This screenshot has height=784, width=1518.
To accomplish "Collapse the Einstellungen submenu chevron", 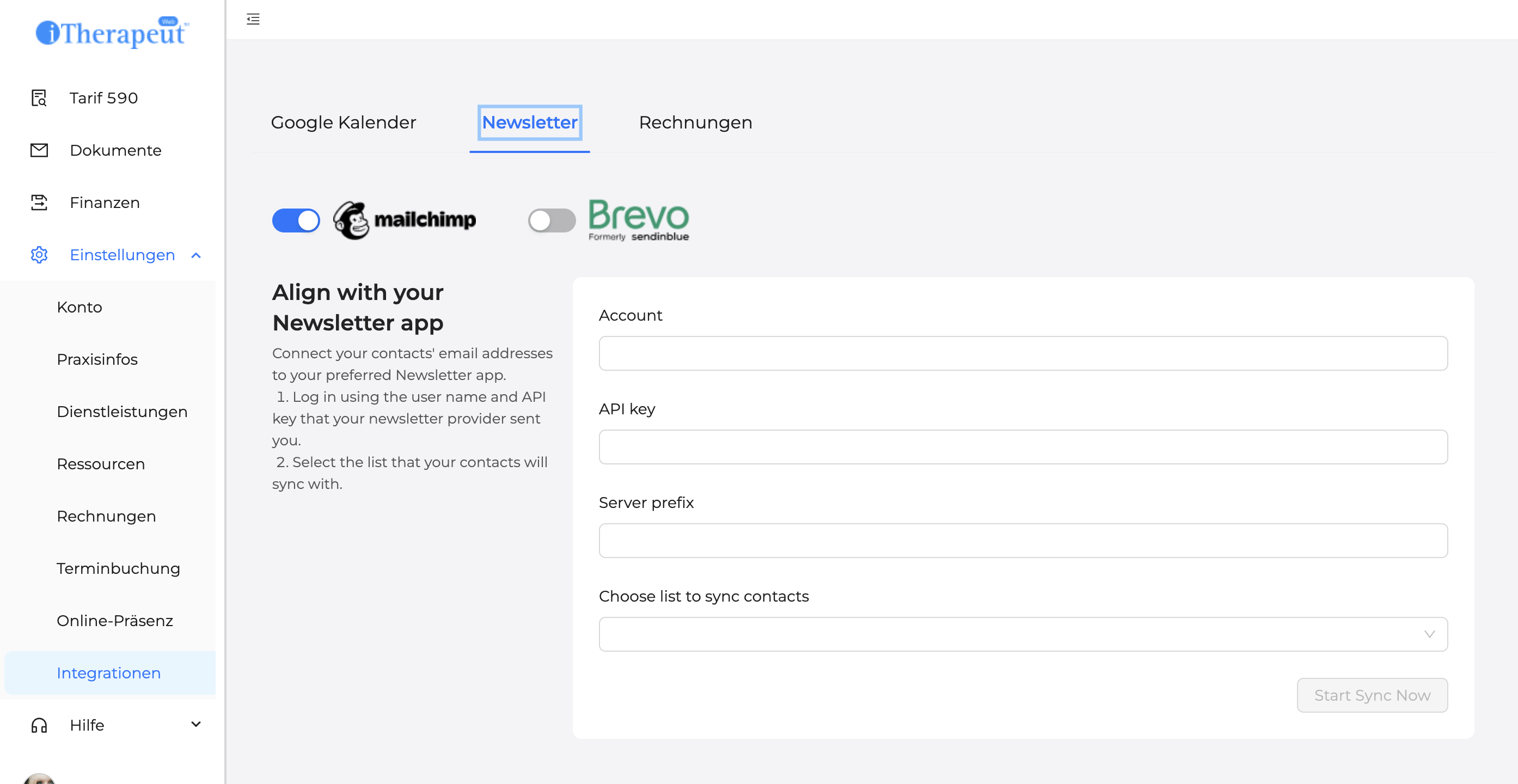I will [196, 255].
